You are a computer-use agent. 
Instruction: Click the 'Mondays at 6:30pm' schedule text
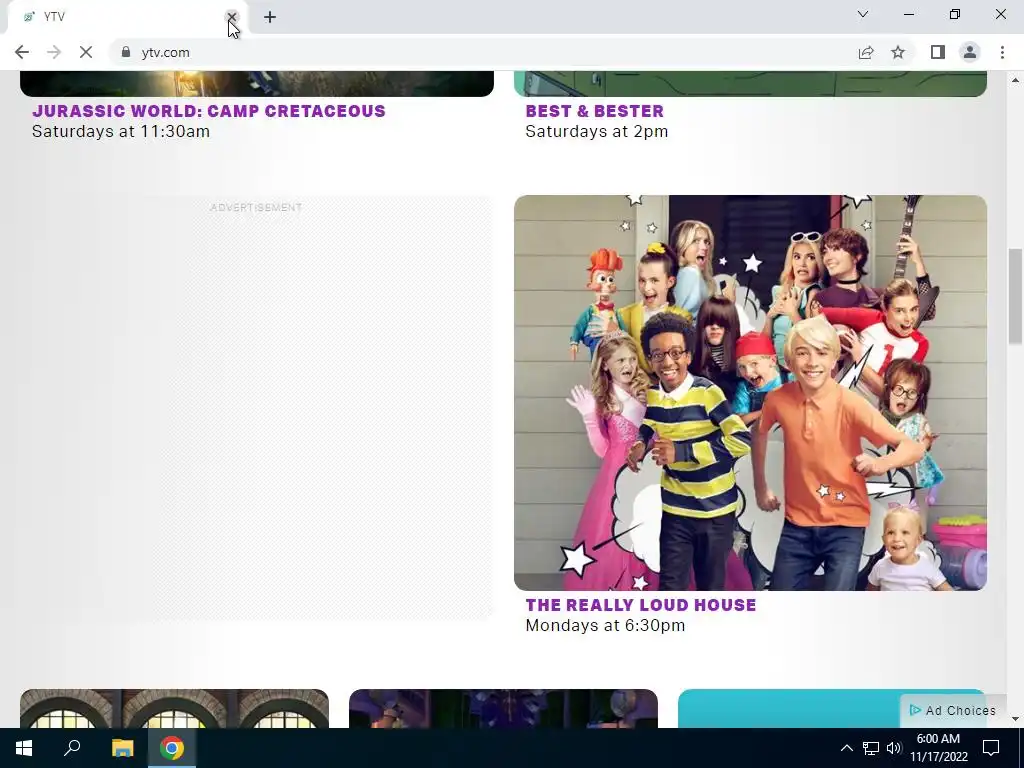605,626
